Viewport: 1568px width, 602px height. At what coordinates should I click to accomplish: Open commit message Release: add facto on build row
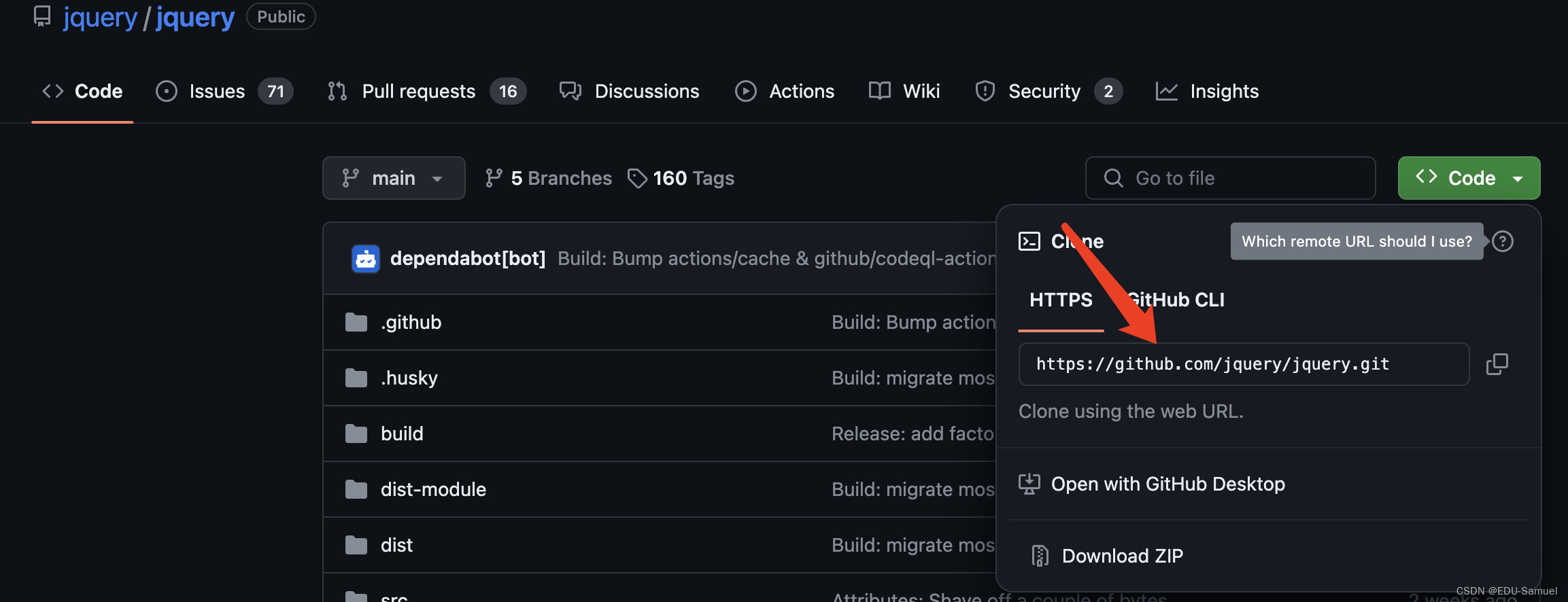coord(913,433)
